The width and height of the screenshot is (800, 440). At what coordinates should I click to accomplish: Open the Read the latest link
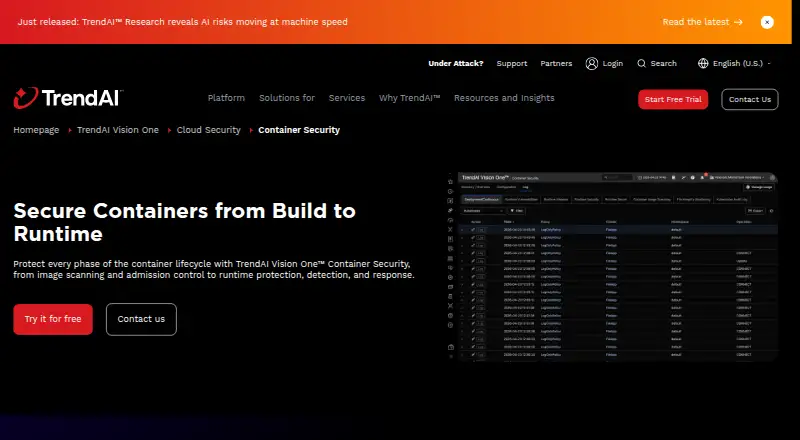click(702, 22)
